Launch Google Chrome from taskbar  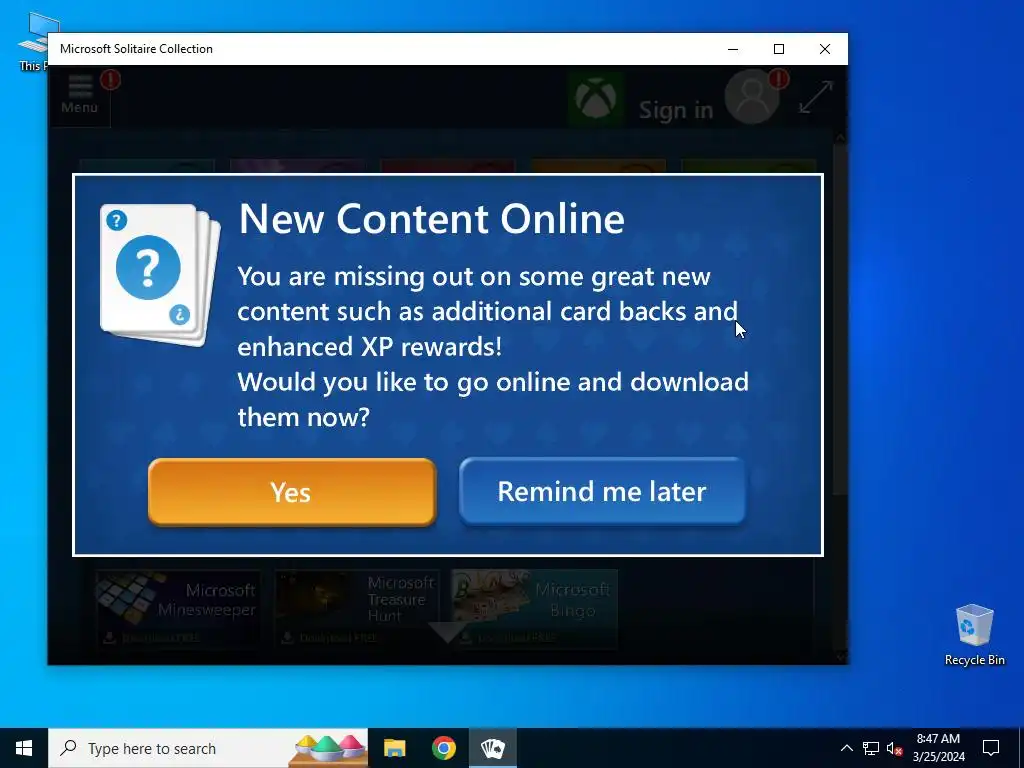coord(443,748)
